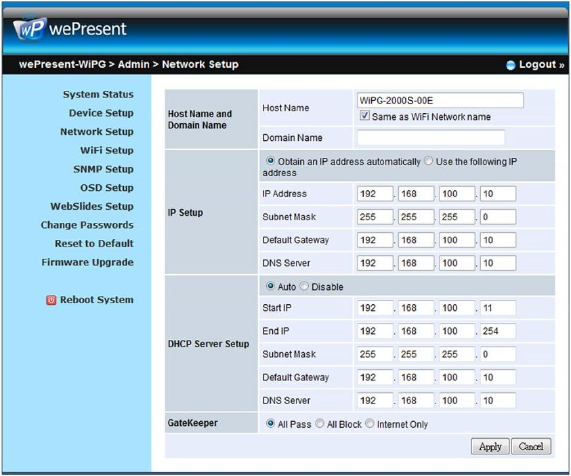Click wePresent-WiPG breadcrumb text
This screenshot has width=571, height=476.
click(62, 64)
